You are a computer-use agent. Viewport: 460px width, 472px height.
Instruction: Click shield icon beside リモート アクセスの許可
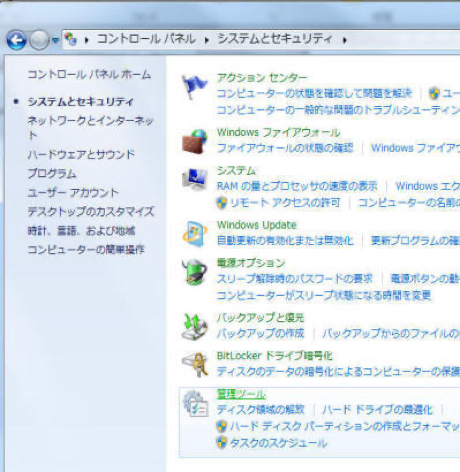click(x=222, y=203)
